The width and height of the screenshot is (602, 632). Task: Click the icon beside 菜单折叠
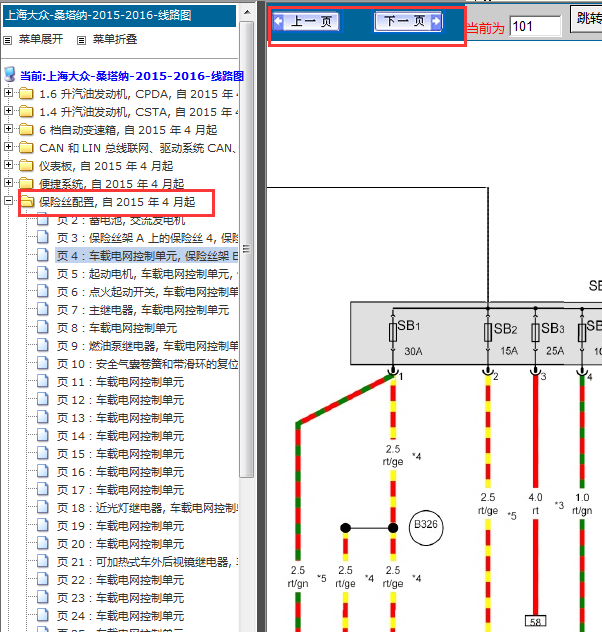coord(81,40)
